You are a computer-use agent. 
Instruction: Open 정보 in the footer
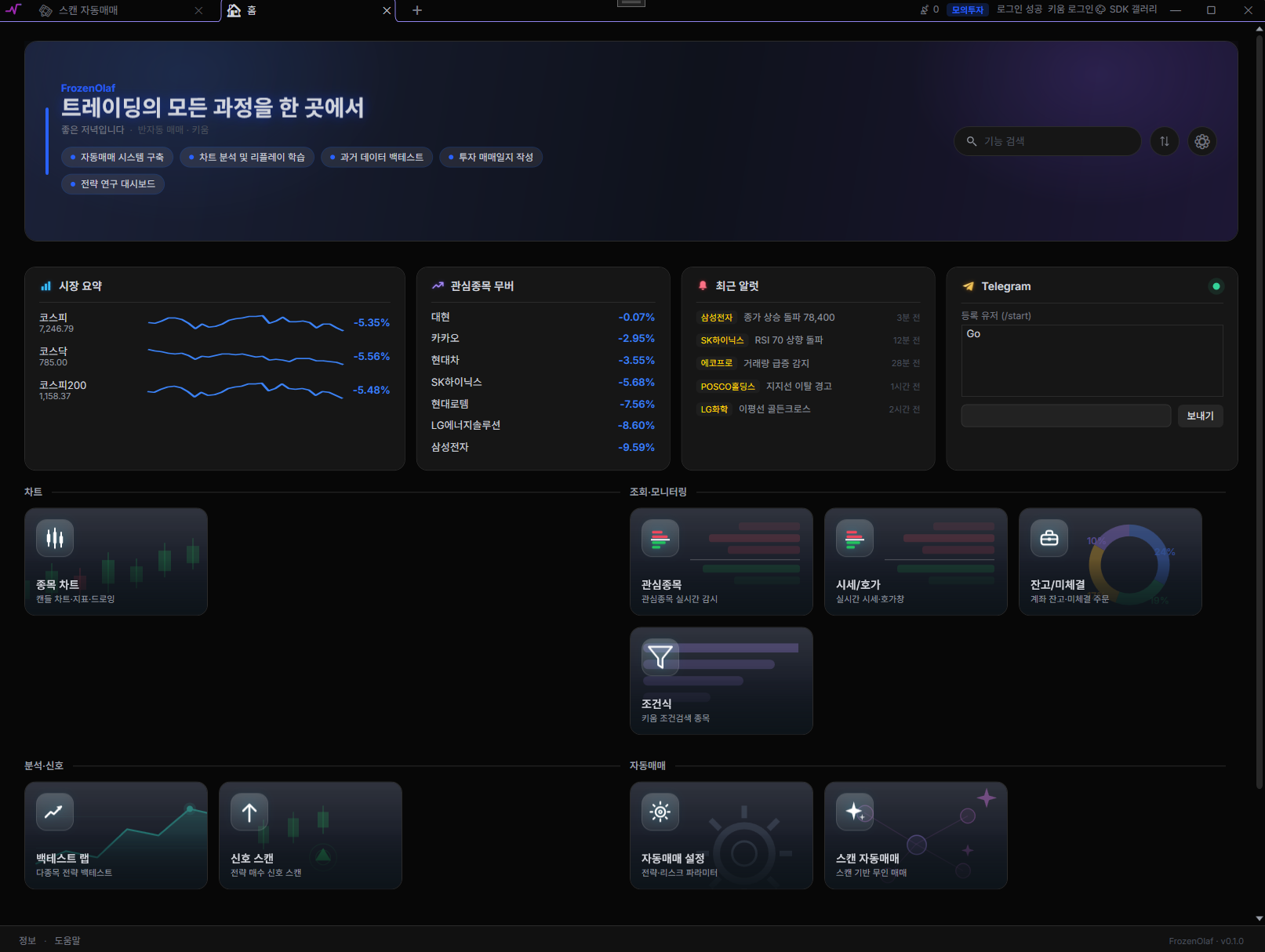(x=27, y=940)
